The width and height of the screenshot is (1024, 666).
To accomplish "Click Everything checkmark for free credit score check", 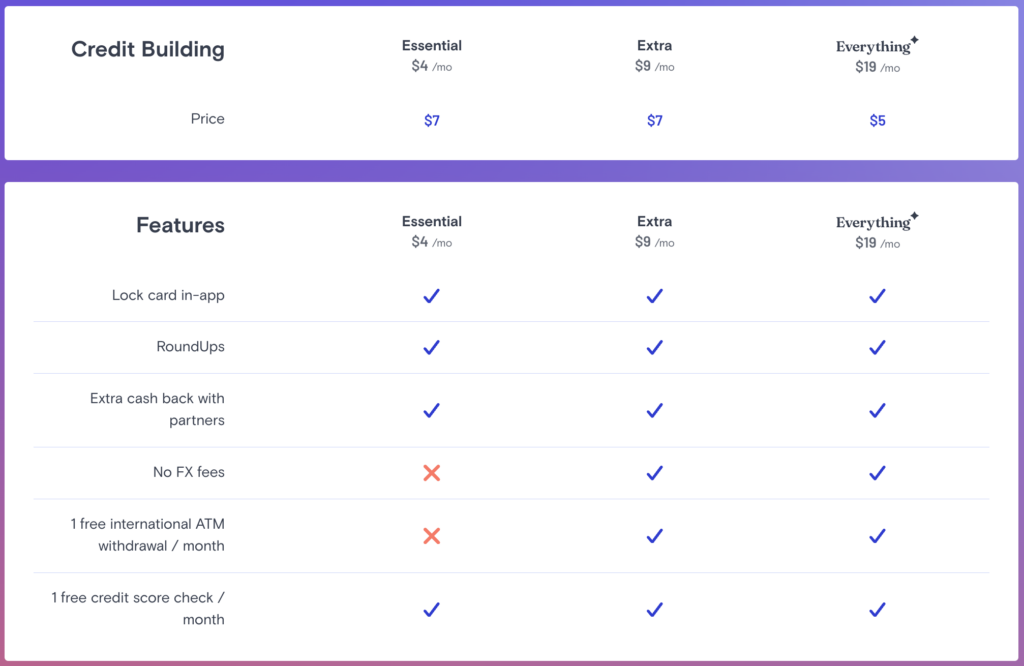I will point(877,609).
